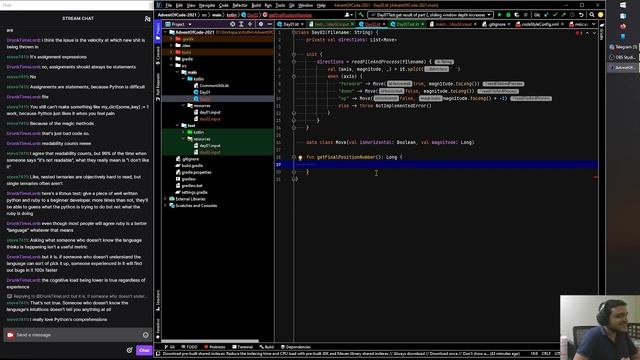
Task: Click the JetBrains avatar icon at toolbar right
Action: 600,15
